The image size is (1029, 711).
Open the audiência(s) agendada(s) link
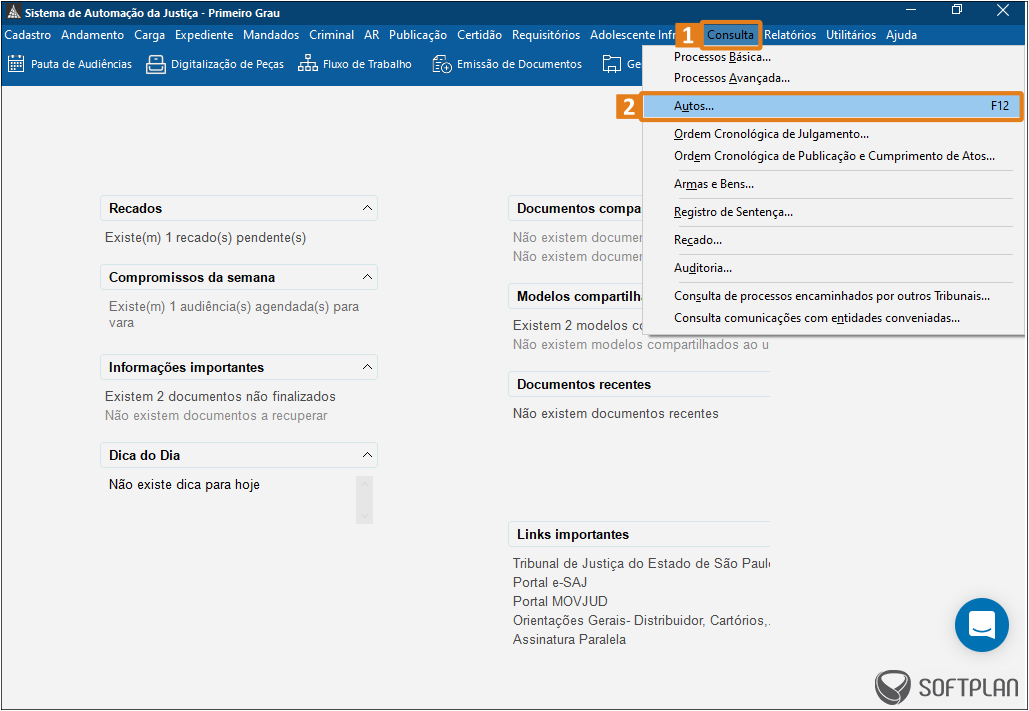tap(232, 314)
